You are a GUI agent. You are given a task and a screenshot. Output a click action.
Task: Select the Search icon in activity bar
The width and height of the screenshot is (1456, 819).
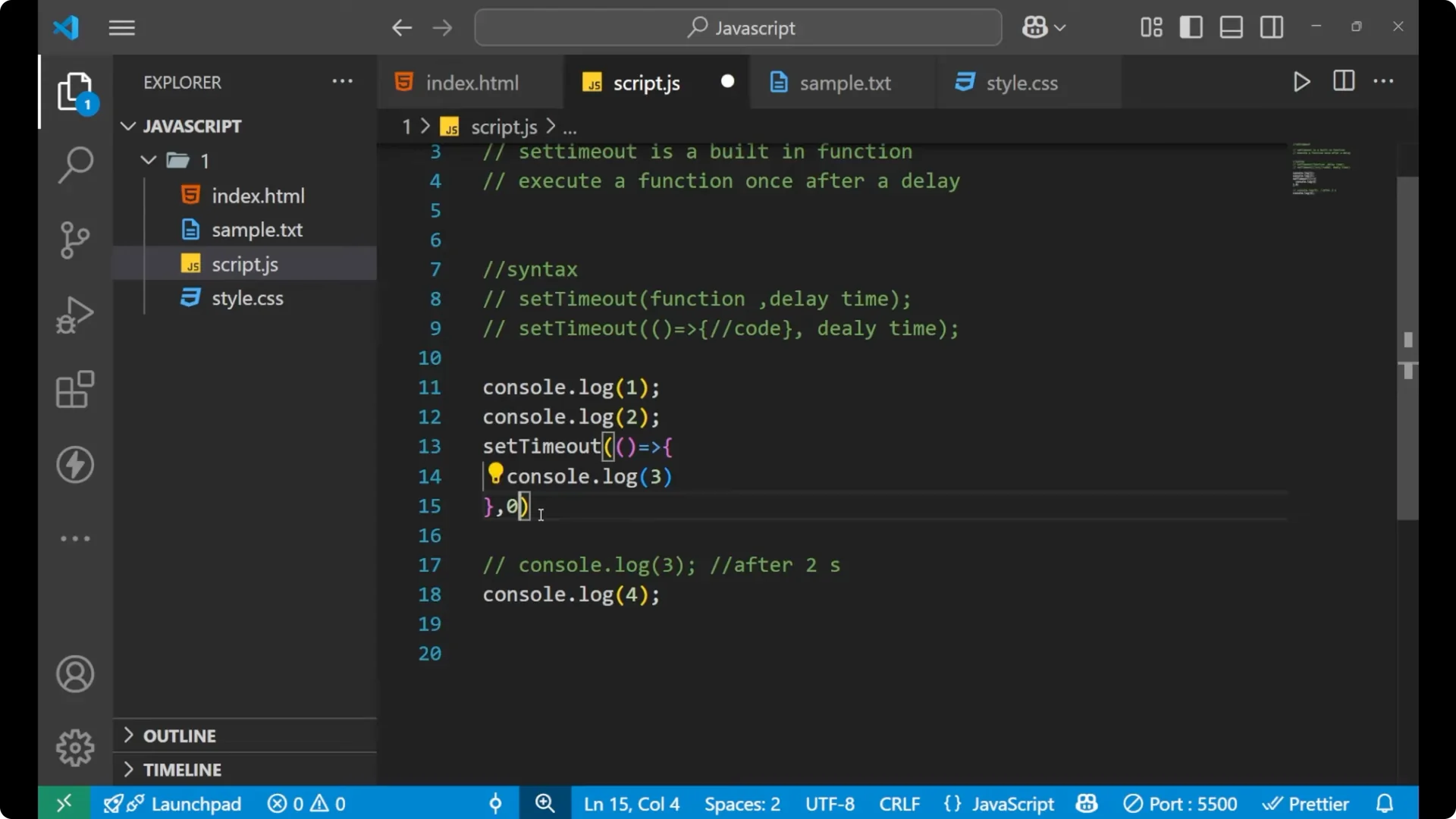(x=75, y=164)
